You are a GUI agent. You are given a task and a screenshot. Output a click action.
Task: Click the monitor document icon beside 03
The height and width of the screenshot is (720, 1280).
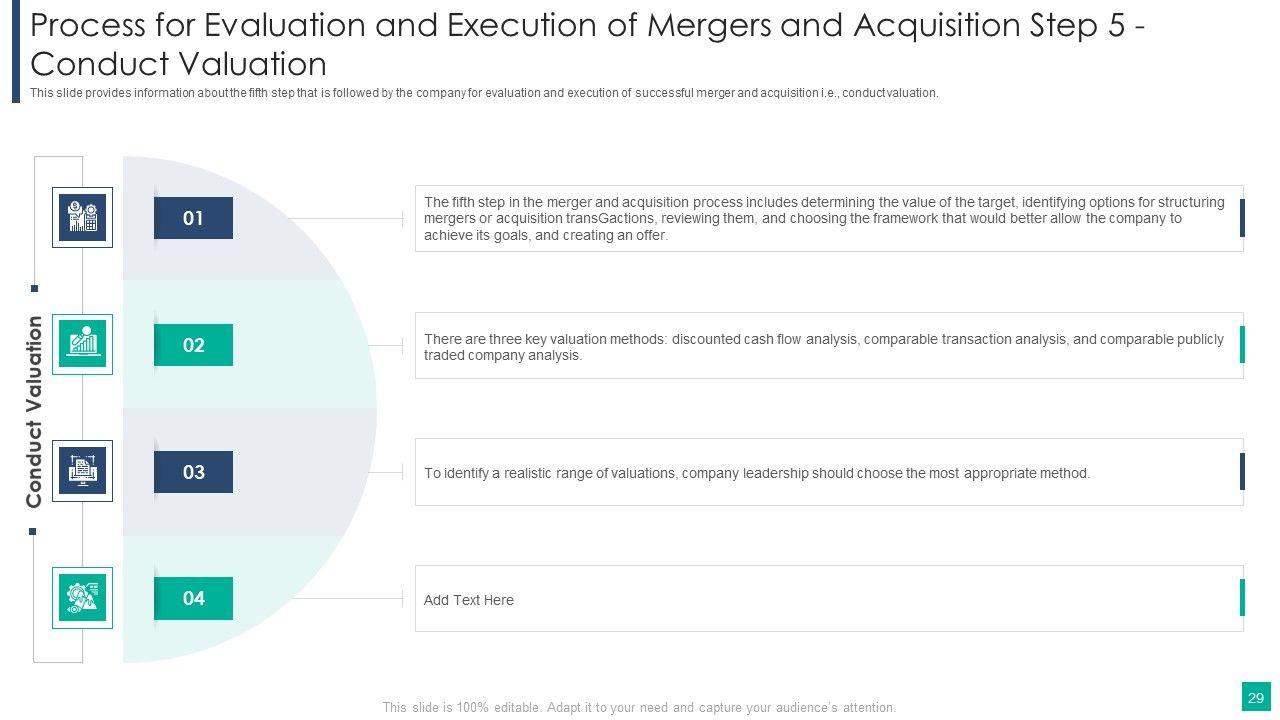tap(82, 471)
